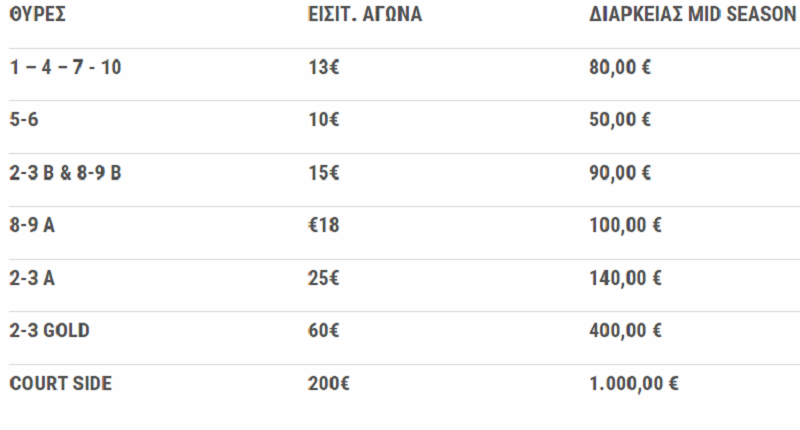
Task: Click the €18 match ticket price
Action: point(323,225)
